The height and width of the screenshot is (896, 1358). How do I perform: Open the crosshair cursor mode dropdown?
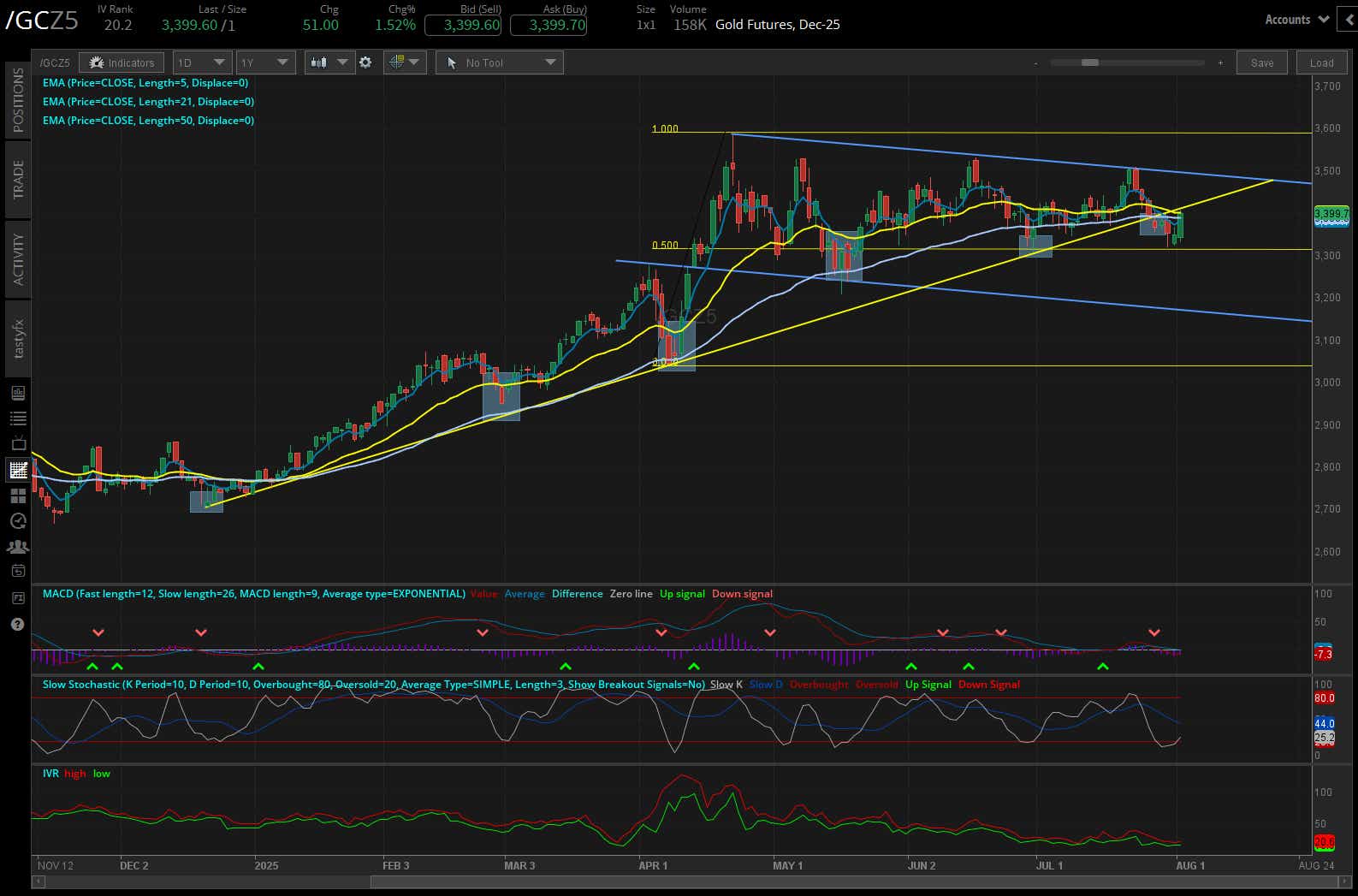point(405,62)
